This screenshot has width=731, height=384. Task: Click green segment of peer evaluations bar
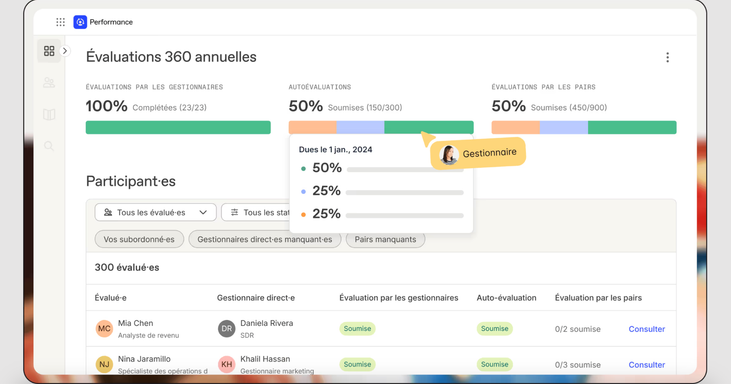pyautogui.click(x=632, y=127)
